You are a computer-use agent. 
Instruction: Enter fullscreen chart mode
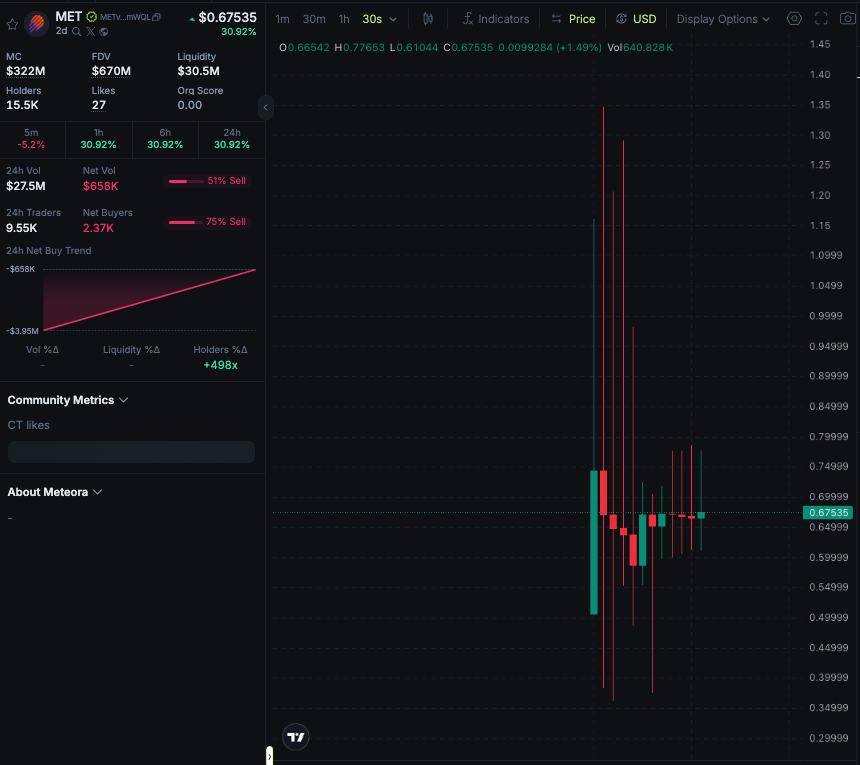pos(821,19)
